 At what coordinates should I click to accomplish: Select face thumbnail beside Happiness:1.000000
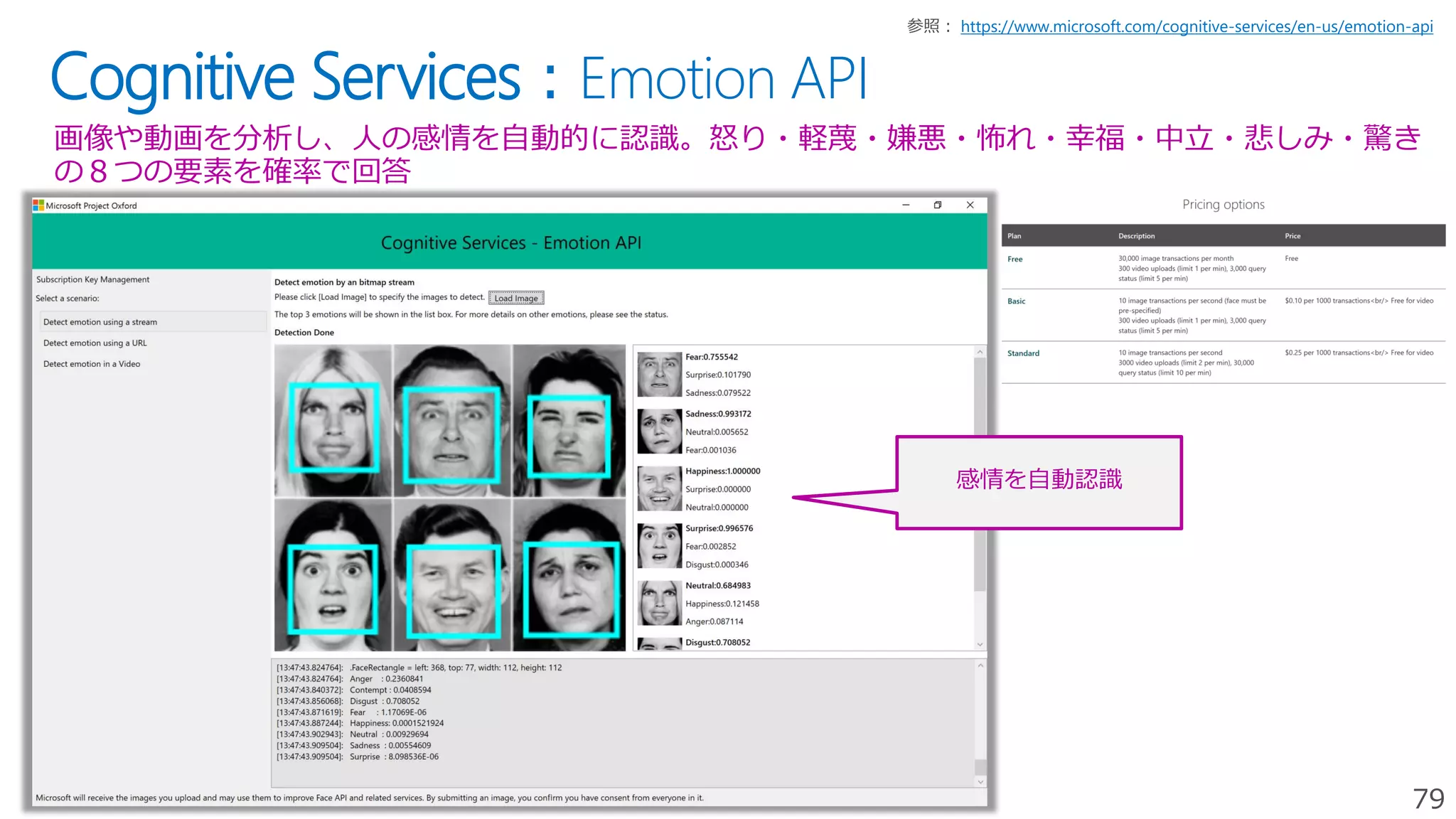pos(660,489)
